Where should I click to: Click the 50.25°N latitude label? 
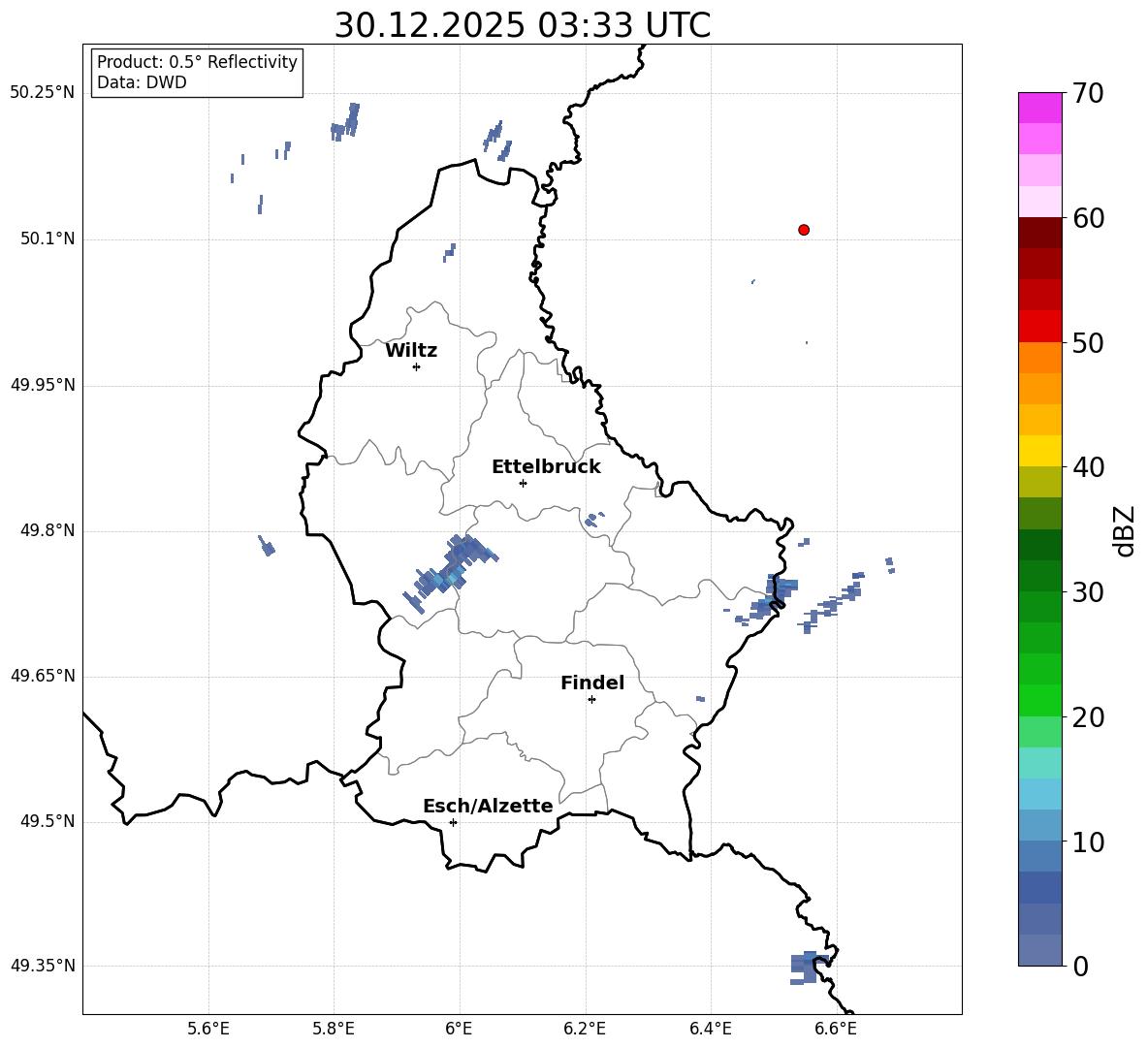[x=43, y=93]
